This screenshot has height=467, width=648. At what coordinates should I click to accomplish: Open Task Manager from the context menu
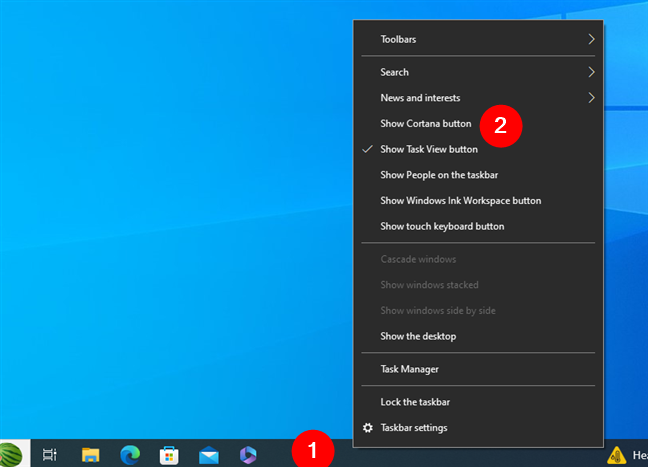pos(478,369)
